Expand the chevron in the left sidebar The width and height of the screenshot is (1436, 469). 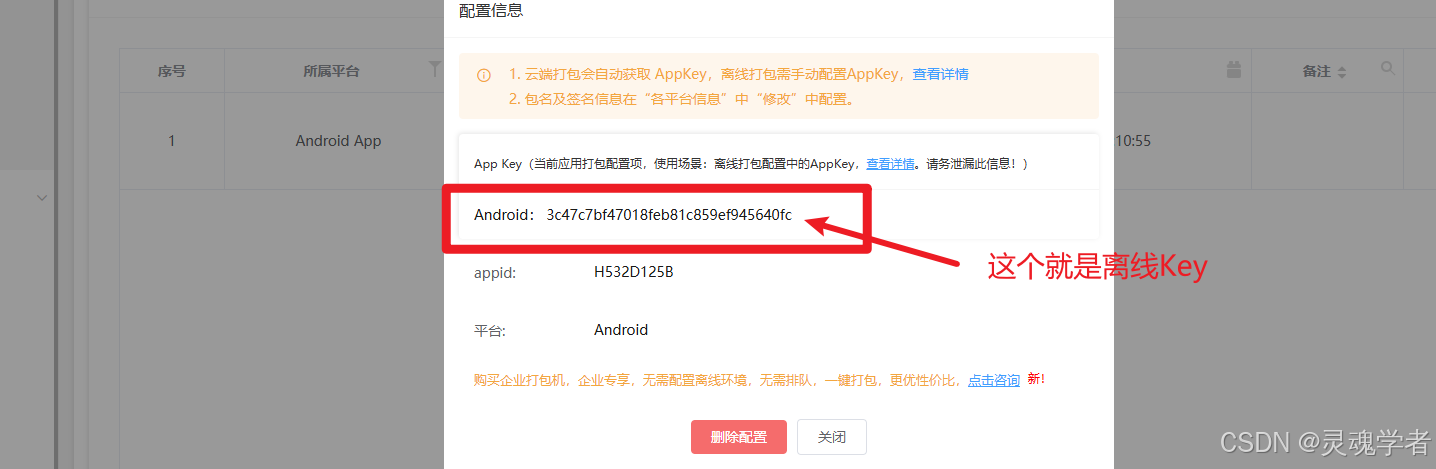42,198
